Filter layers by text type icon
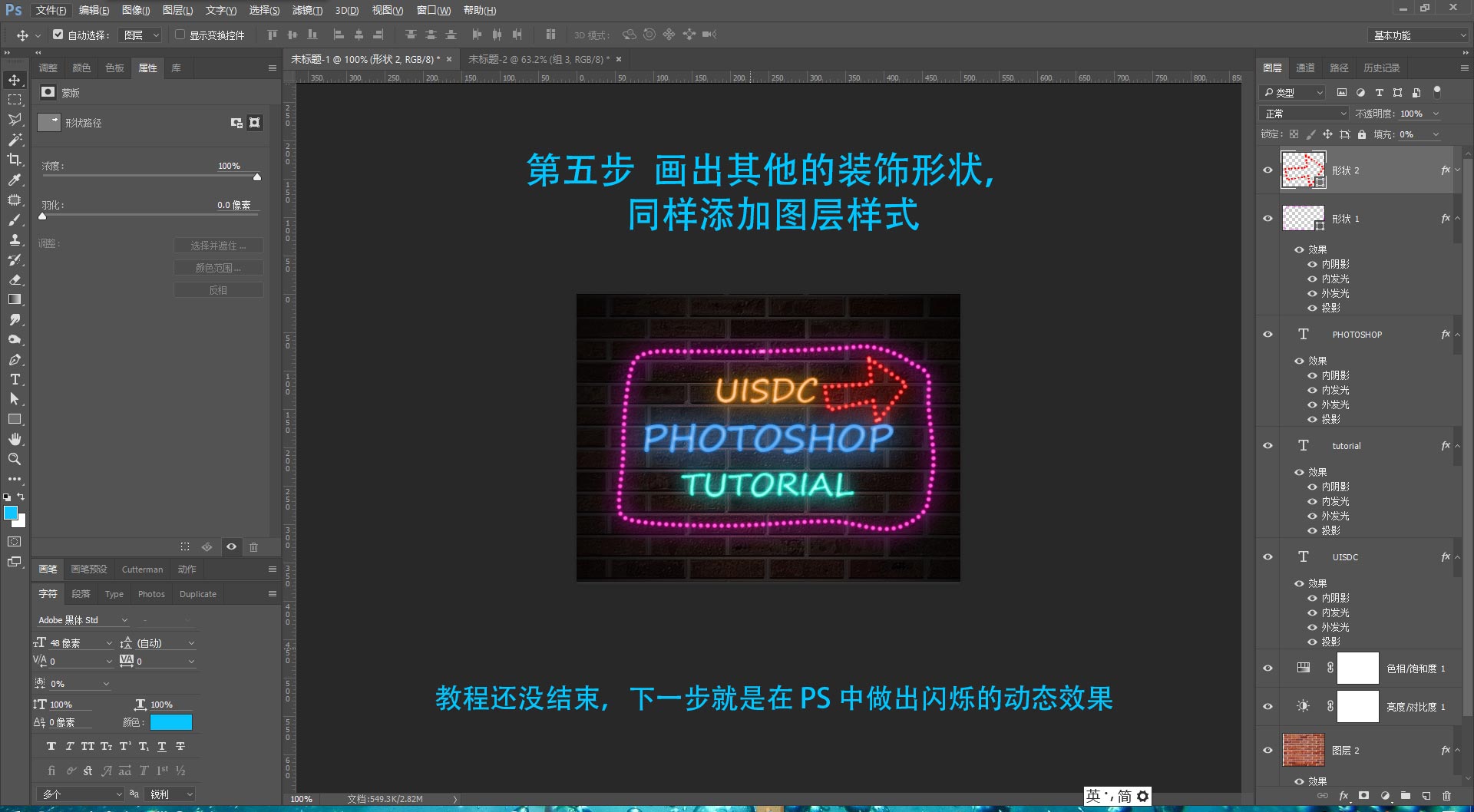This screenshot has width=1474, height=812. tap(1380, 93)
